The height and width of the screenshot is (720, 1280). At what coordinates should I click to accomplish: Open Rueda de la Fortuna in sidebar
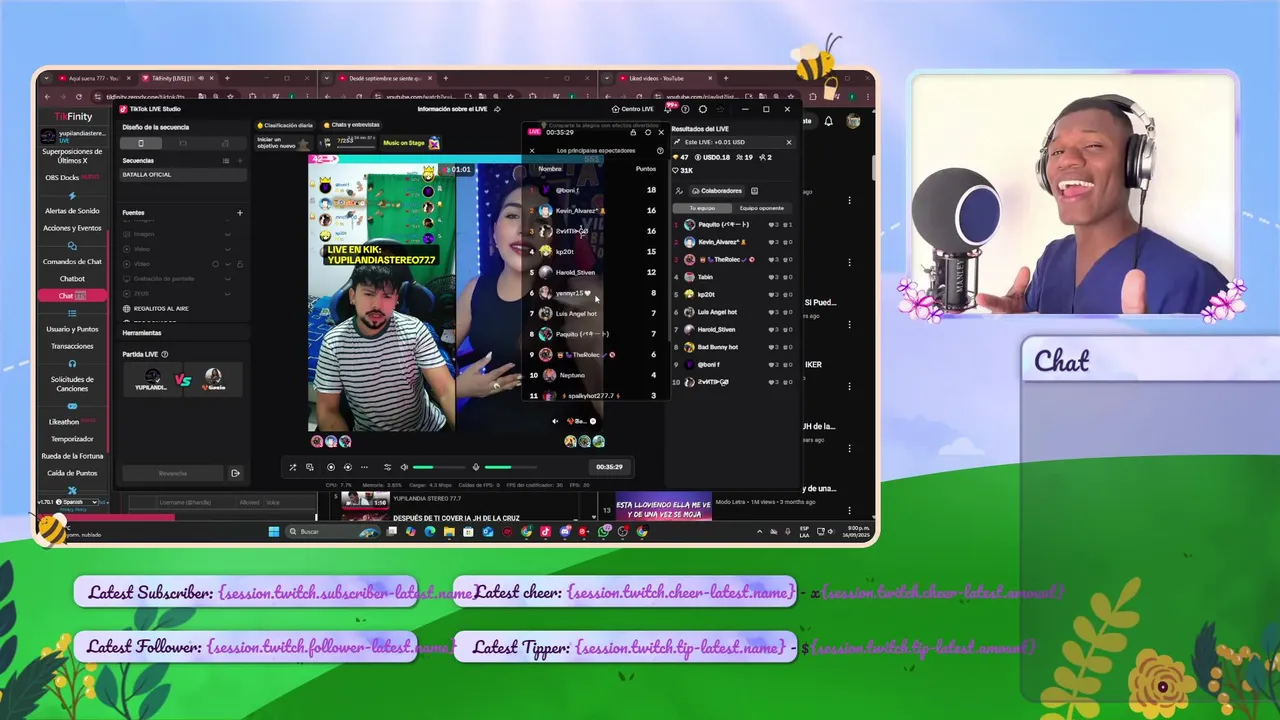[72, 456]
